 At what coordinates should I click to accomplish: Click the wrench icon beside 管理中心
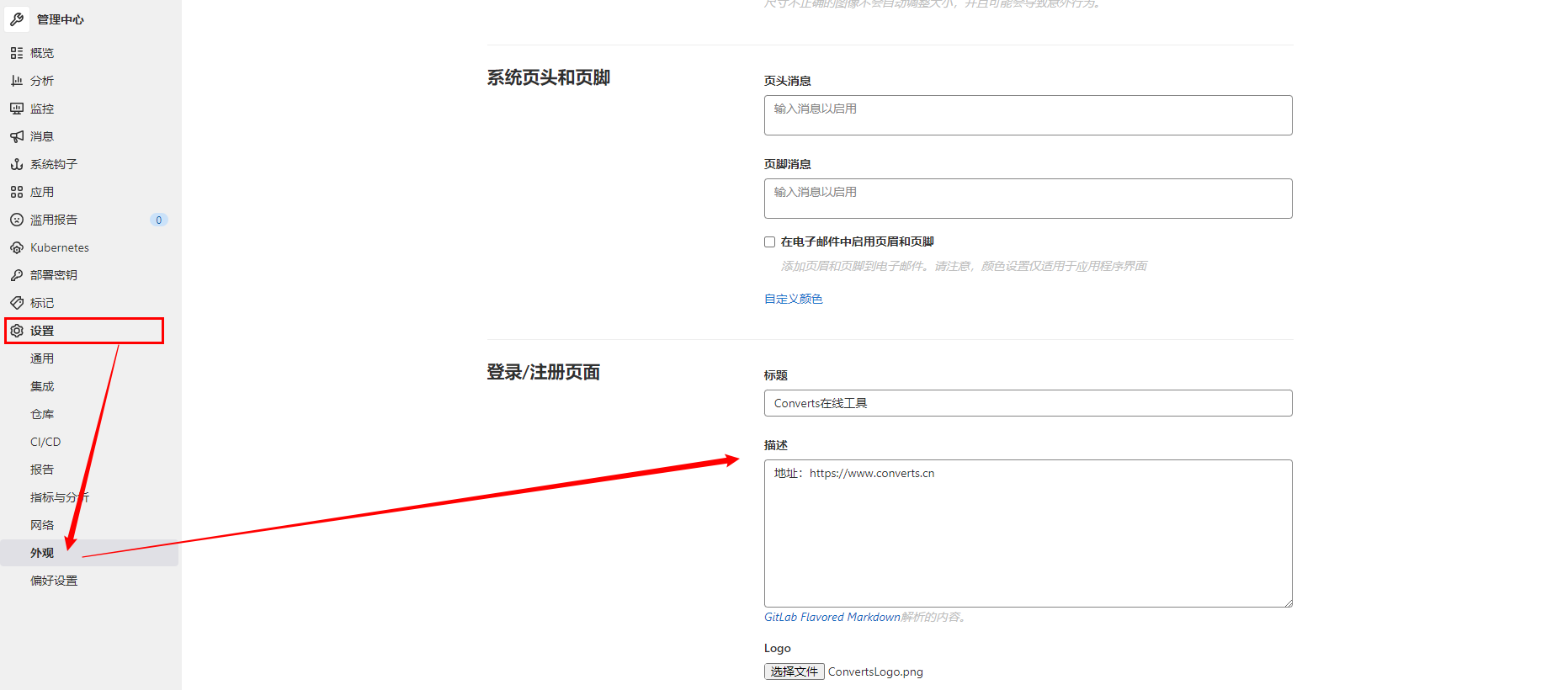(x=17, y=19)
